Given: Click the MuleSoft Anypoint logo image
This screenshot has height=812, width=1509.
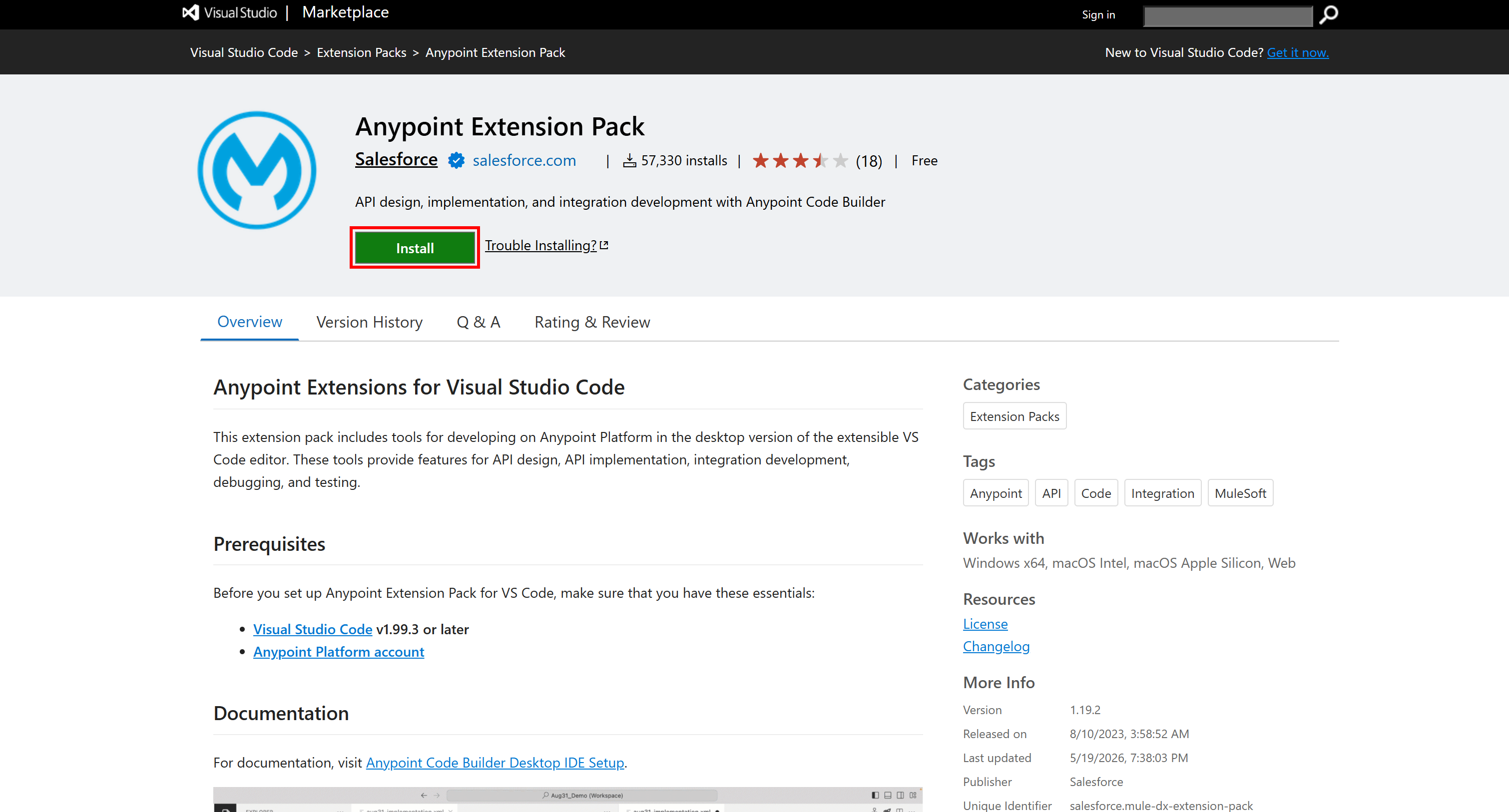Looking at the screenshot, I should (257, 170).
